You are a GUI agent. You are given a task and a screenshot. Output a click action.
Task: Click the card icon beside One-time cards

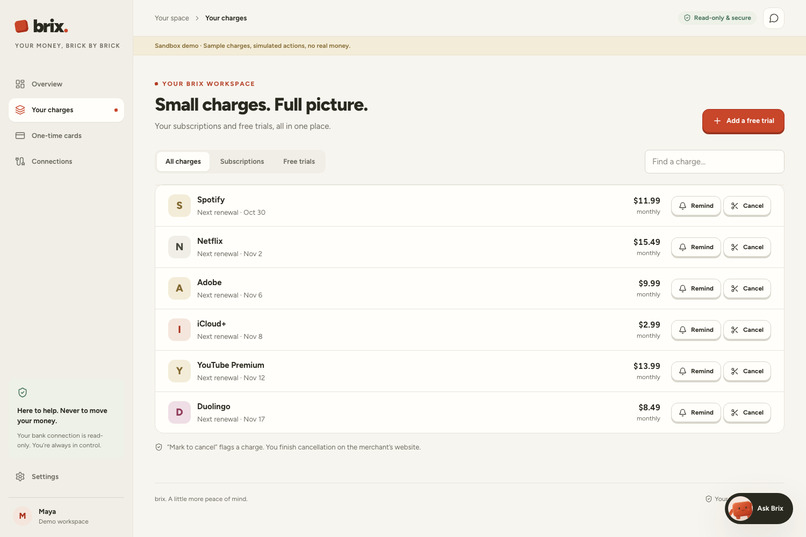point(20,136)
